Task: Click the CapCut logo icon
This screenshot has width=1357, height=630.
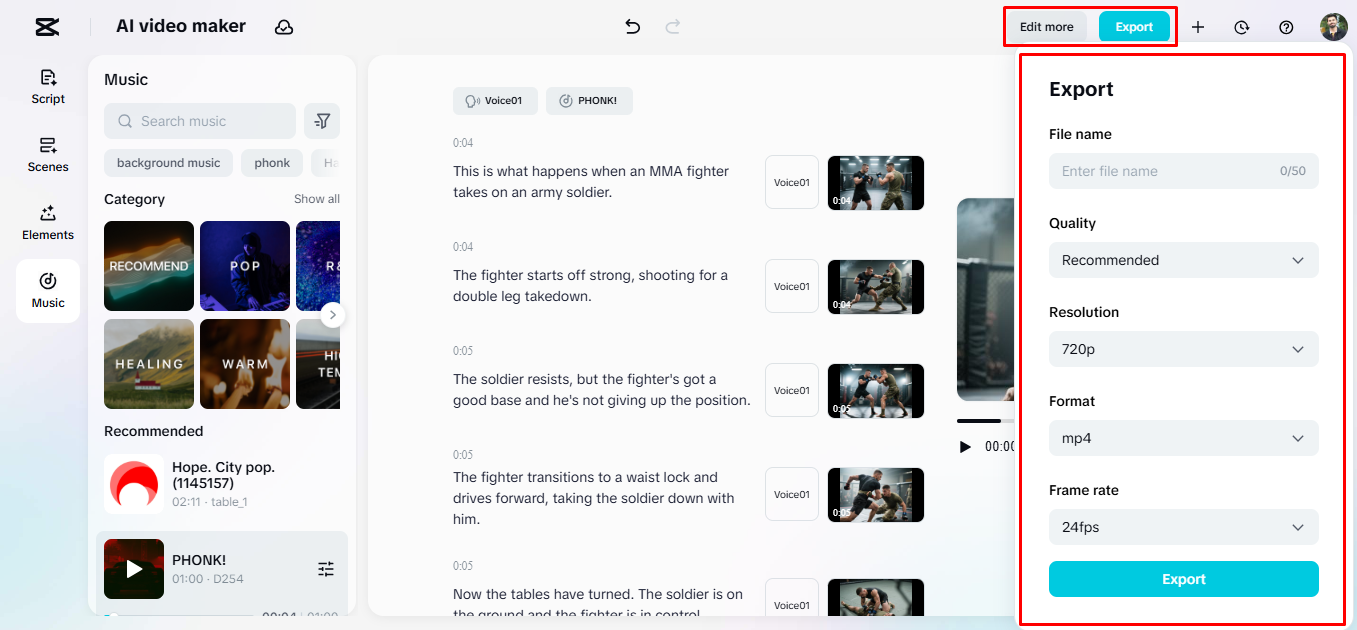Action: pyautogui.click(x=46, y=27)
